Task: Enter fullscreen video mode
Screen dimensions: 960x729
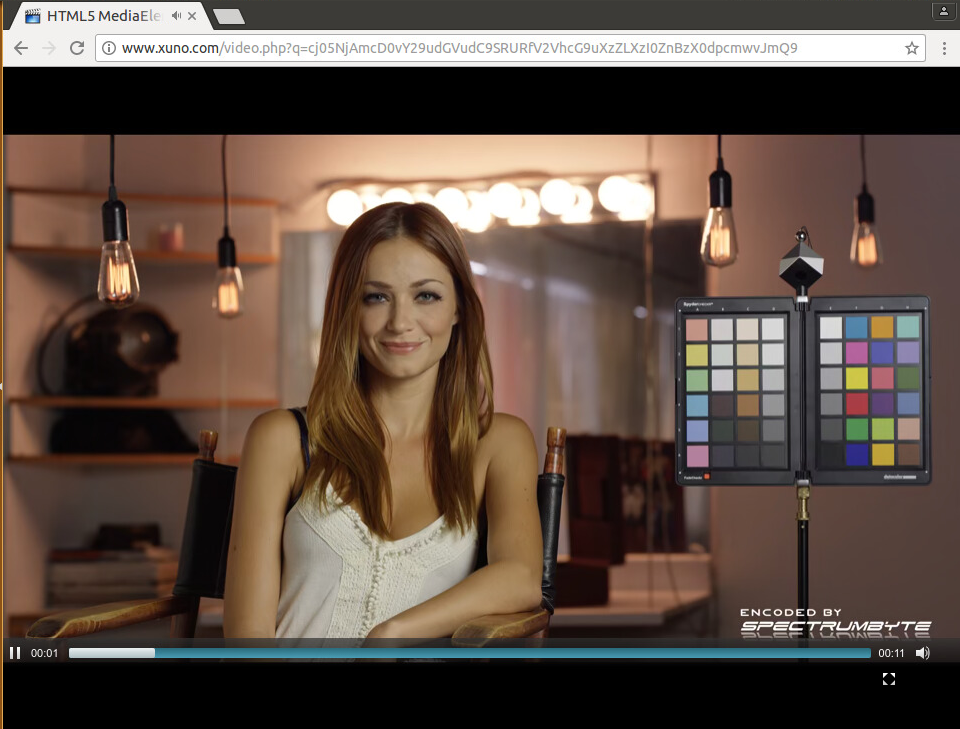Action: point(889,679)
